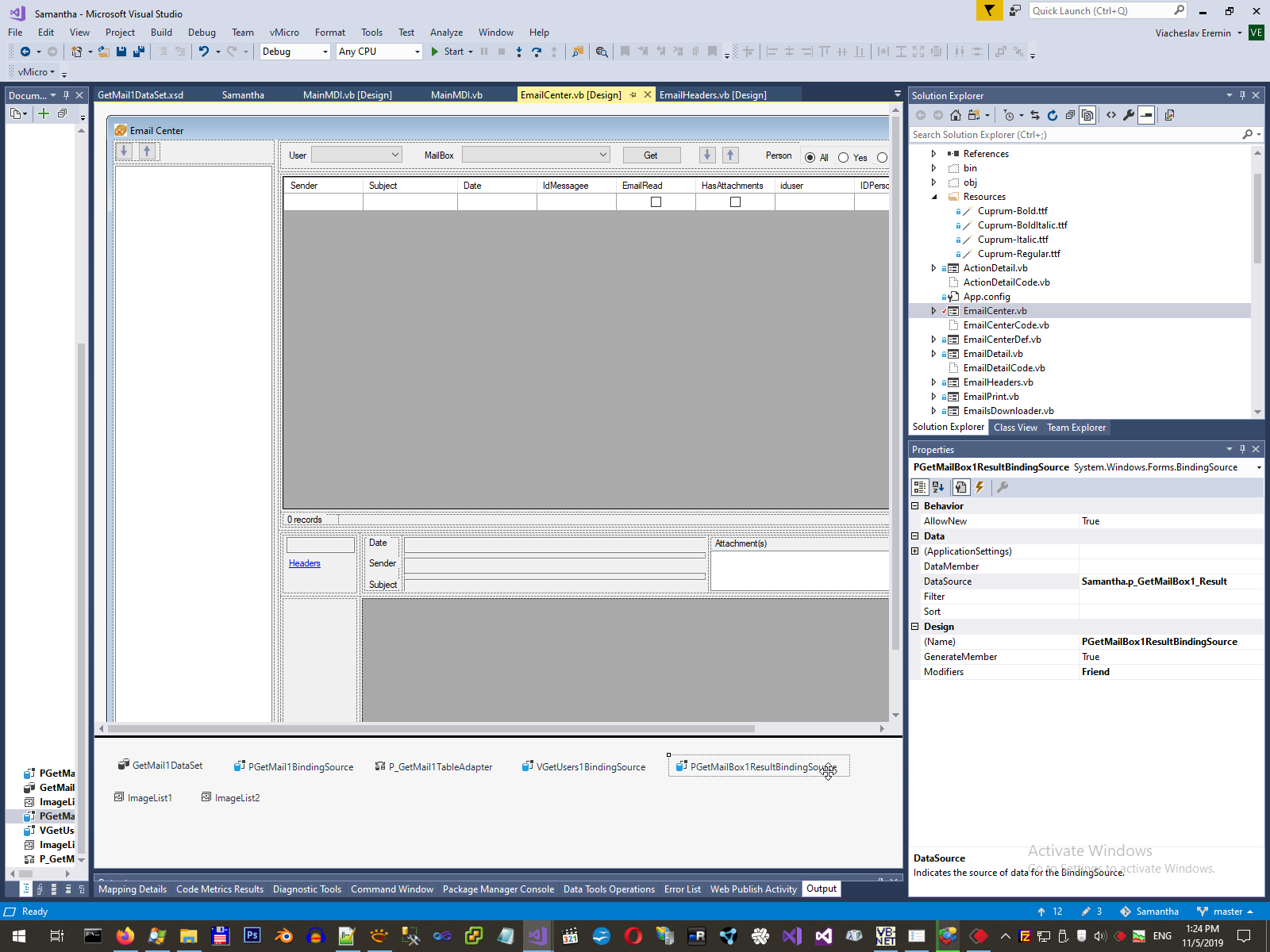This screenshot has height=952, width=1270.
Task: Collapse the Resources folder node
Action: click(x=934, y=197)
